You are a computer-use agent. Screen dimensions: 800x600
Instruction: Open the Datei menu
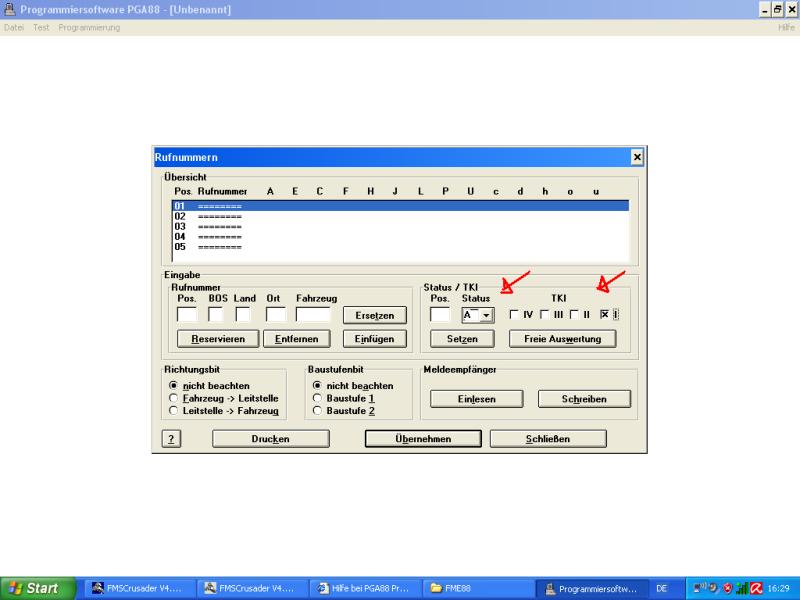point(14,27)
